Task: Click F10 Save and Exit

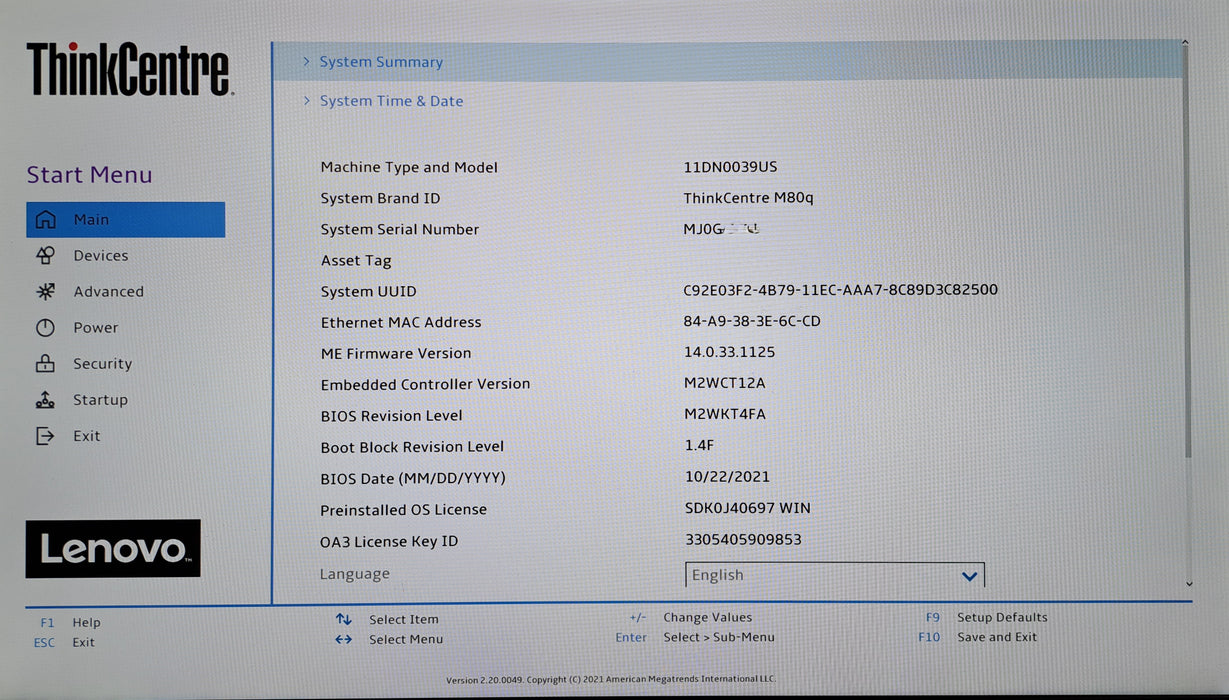Action: click(978, 637)
